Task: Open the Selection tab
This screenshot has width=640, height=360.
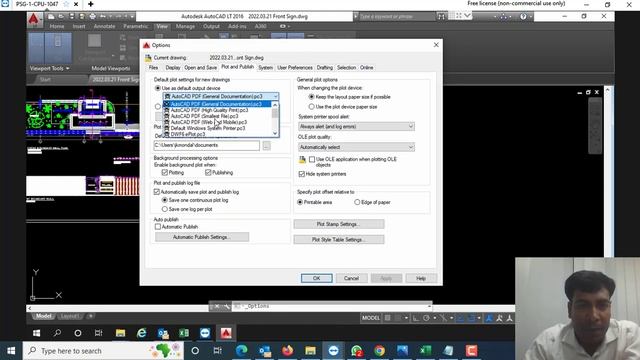Action: click(347, 68)
